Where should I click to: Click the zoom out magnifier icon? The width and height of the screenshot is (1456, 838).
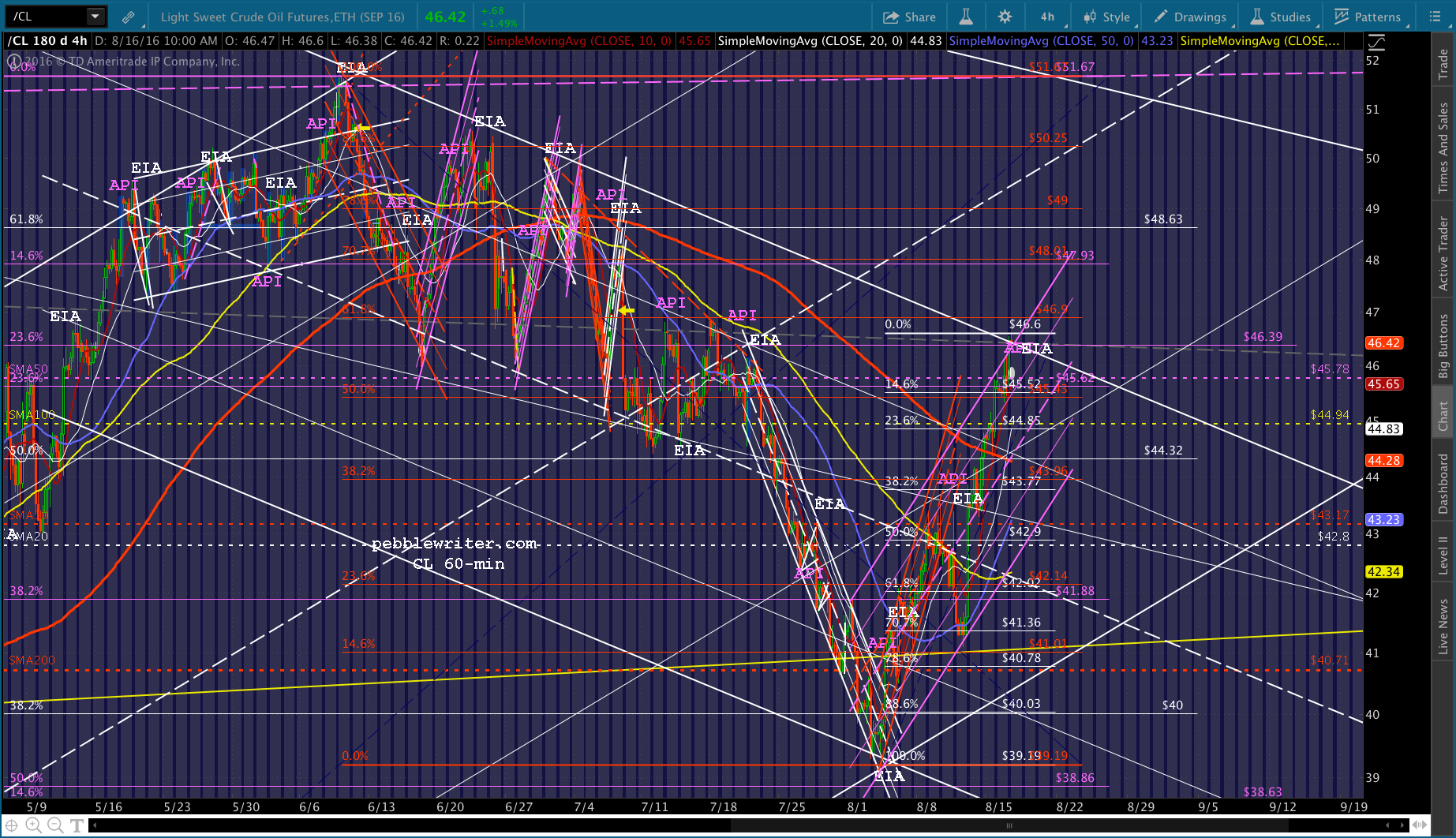point(55,825)
